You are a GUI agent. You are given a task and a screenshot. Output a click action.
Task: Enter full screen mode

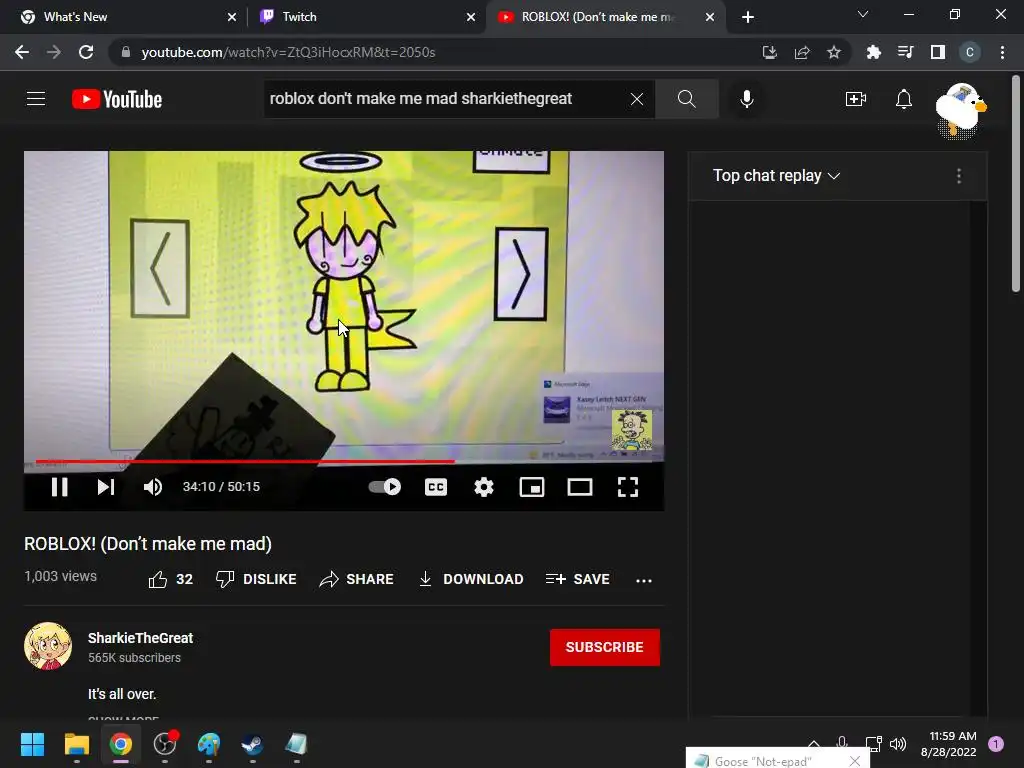(628, 487)
